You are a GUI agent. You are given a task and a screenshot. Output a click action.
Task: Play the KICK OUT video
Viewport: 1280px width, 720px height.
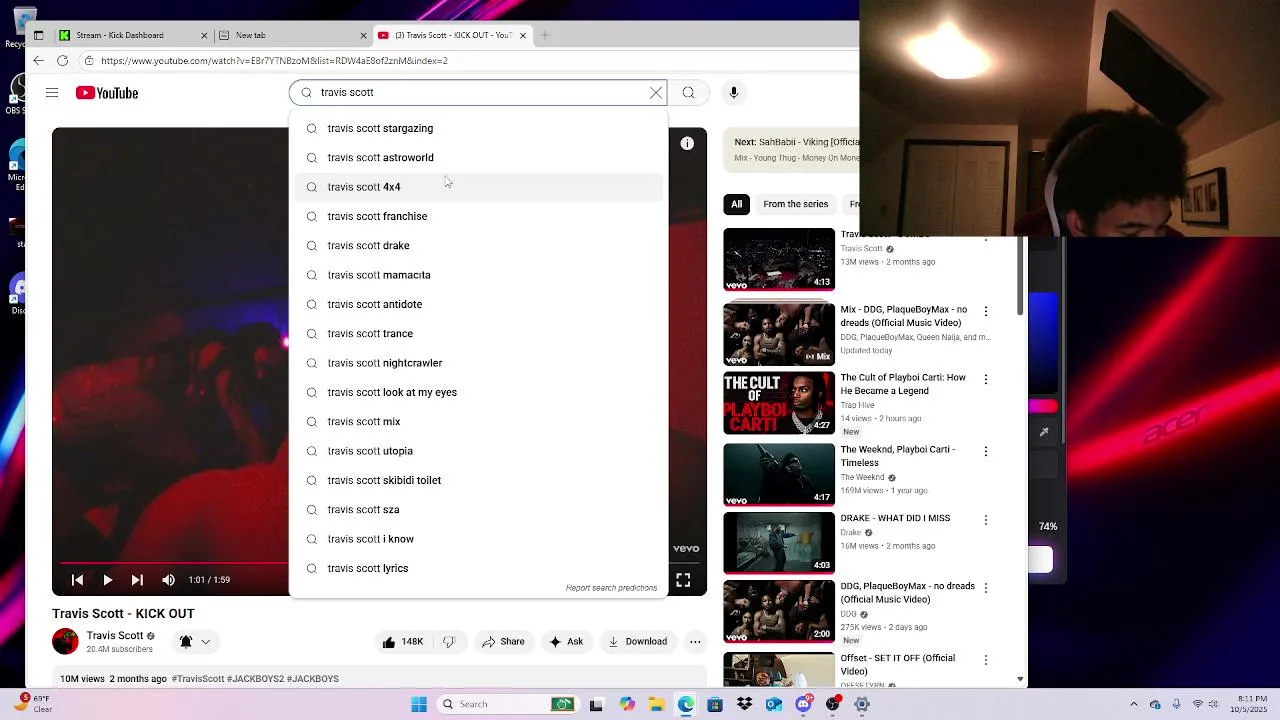tap(107, 580)
